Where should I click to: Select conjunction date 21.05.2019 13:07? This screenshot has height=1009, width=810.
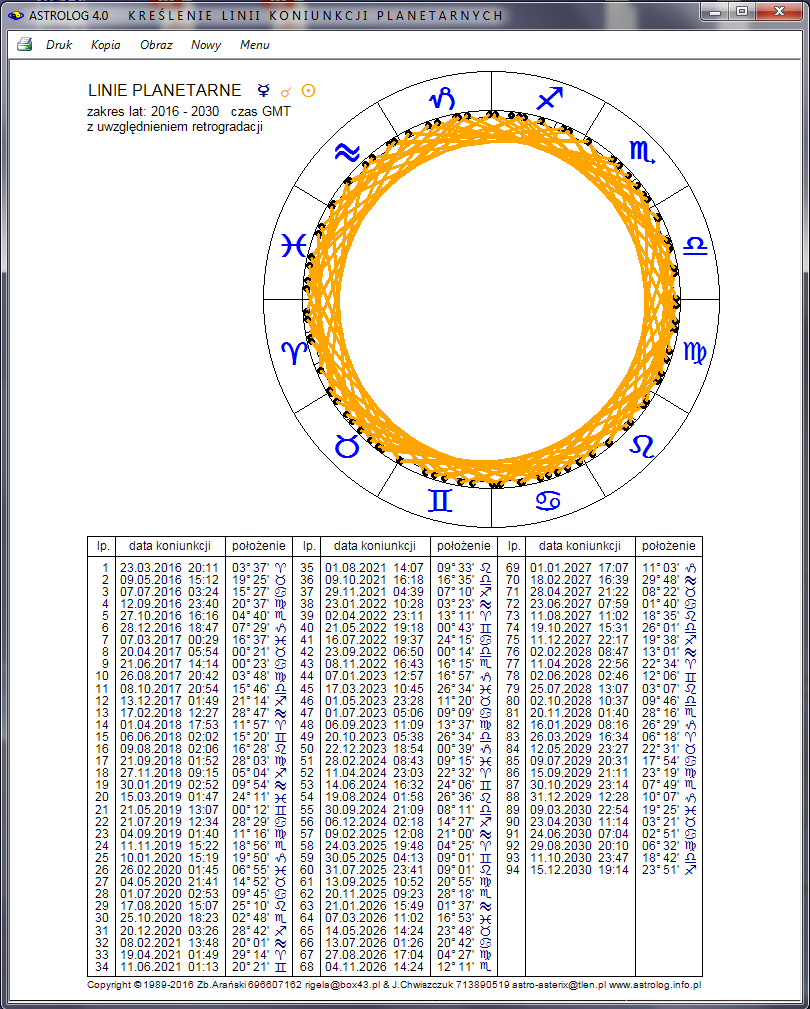click(169, 810)
